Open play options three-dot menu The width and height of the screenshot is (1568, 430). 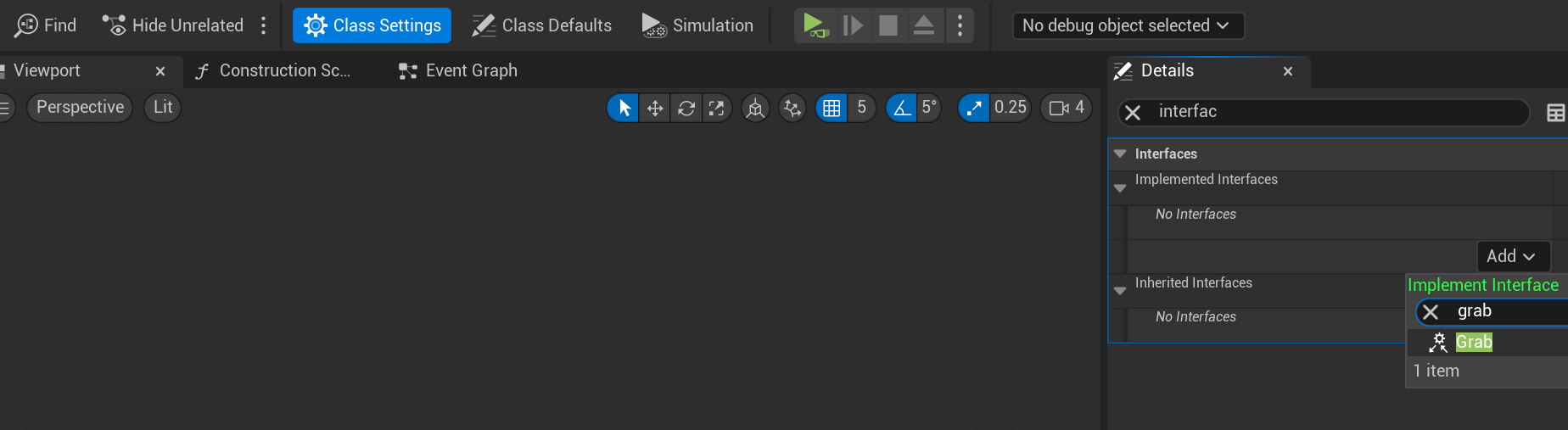(960, 25)
